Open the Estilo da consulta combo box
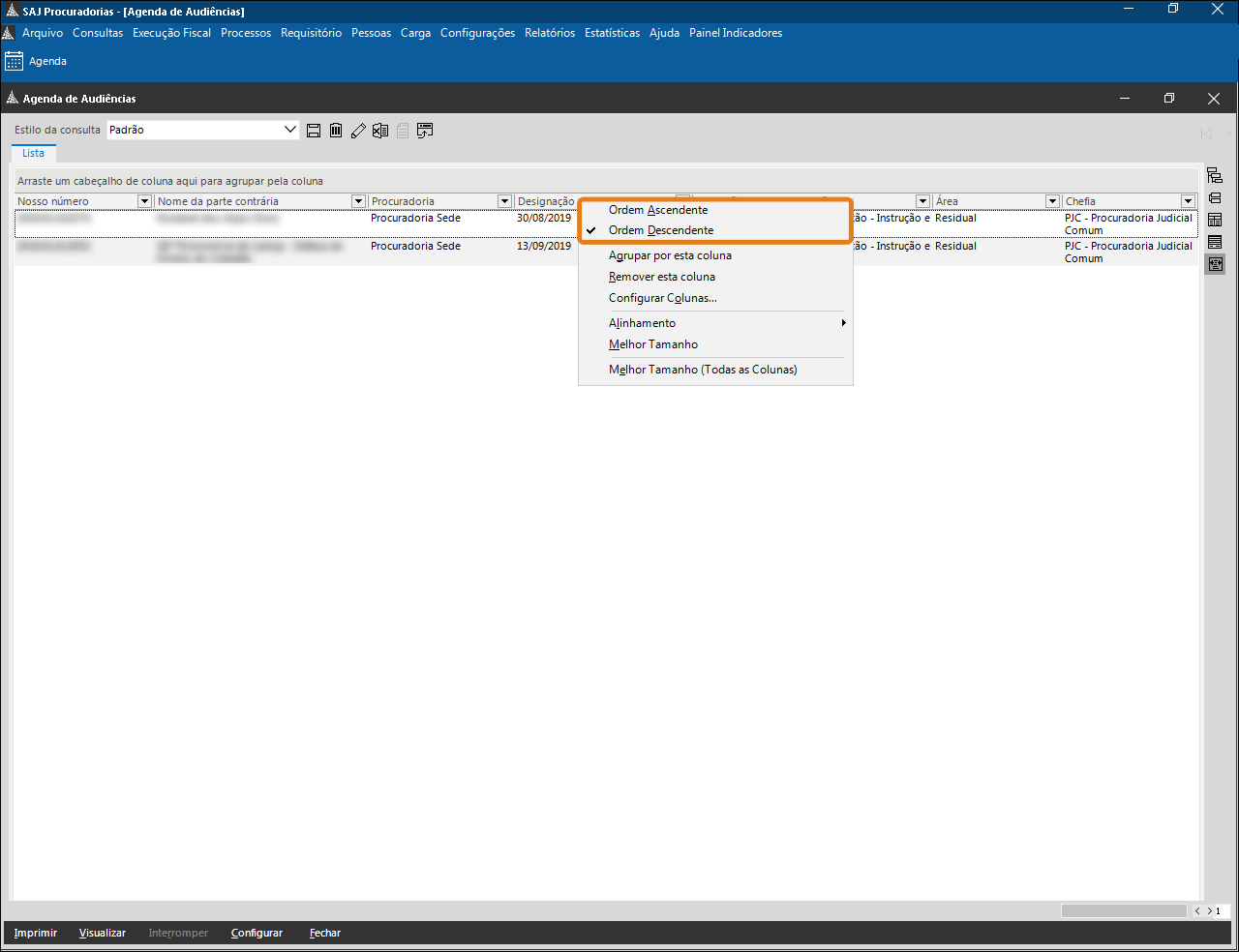This screenshot has width=1239, height=952. [203, 130]
